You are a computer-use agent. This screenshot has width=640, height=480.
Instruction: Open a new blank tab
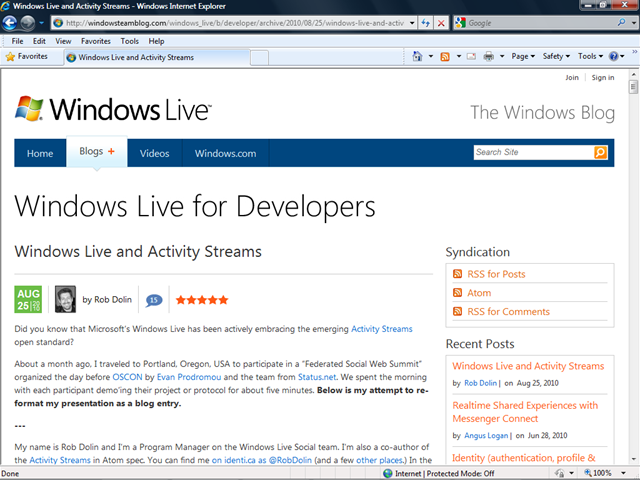259,58
